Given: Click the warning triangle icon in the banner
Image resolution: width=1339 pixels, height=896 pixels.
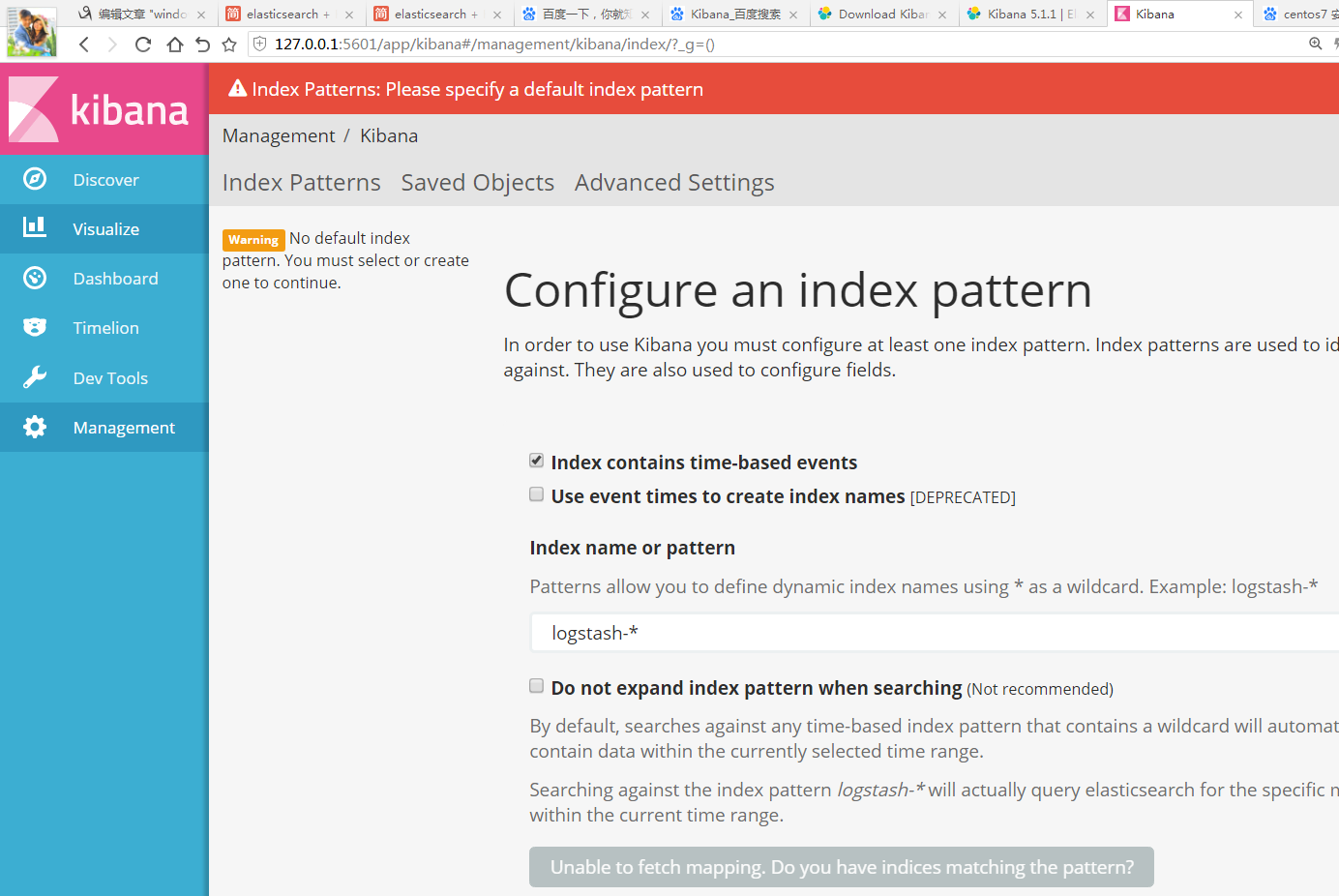Looking at the screenshot, I should point(237,89).
